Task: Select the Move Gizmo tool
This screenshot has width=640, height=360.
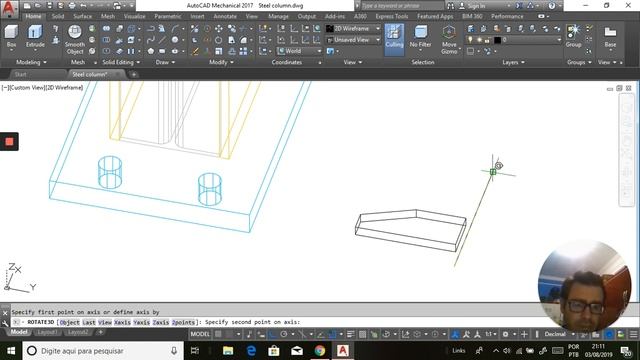Action: (x=449, y=40)
